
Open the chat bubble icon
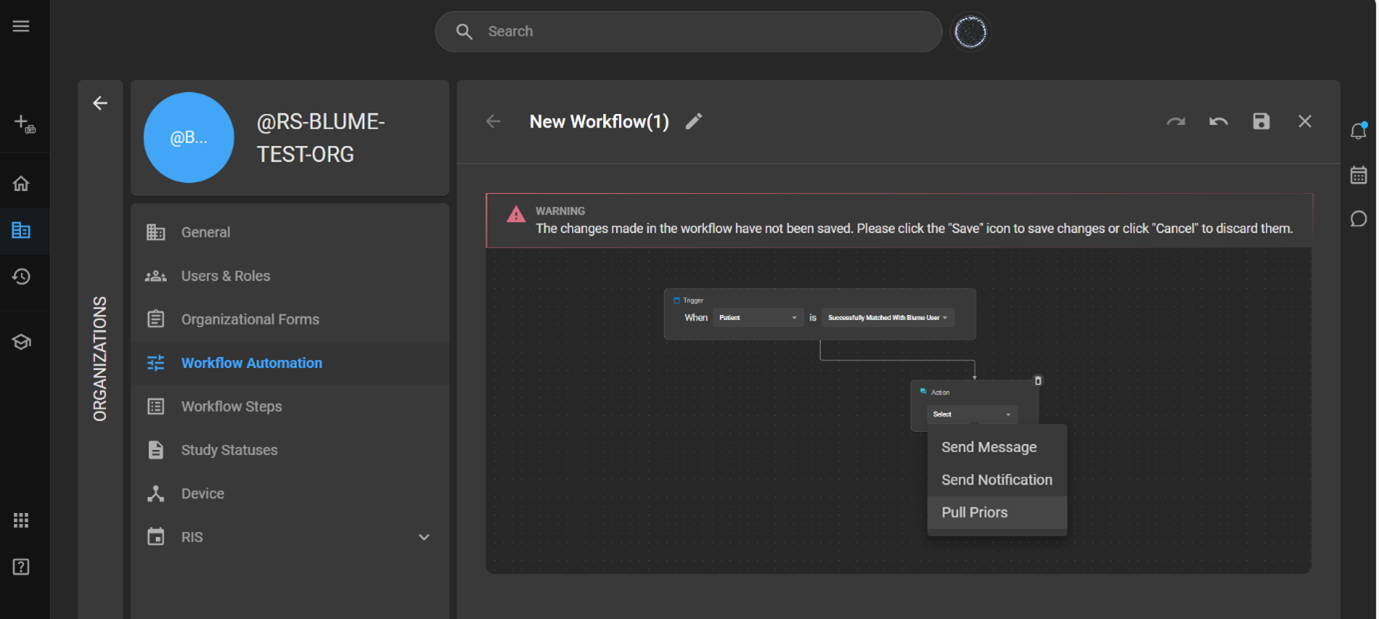(1358, 219)
